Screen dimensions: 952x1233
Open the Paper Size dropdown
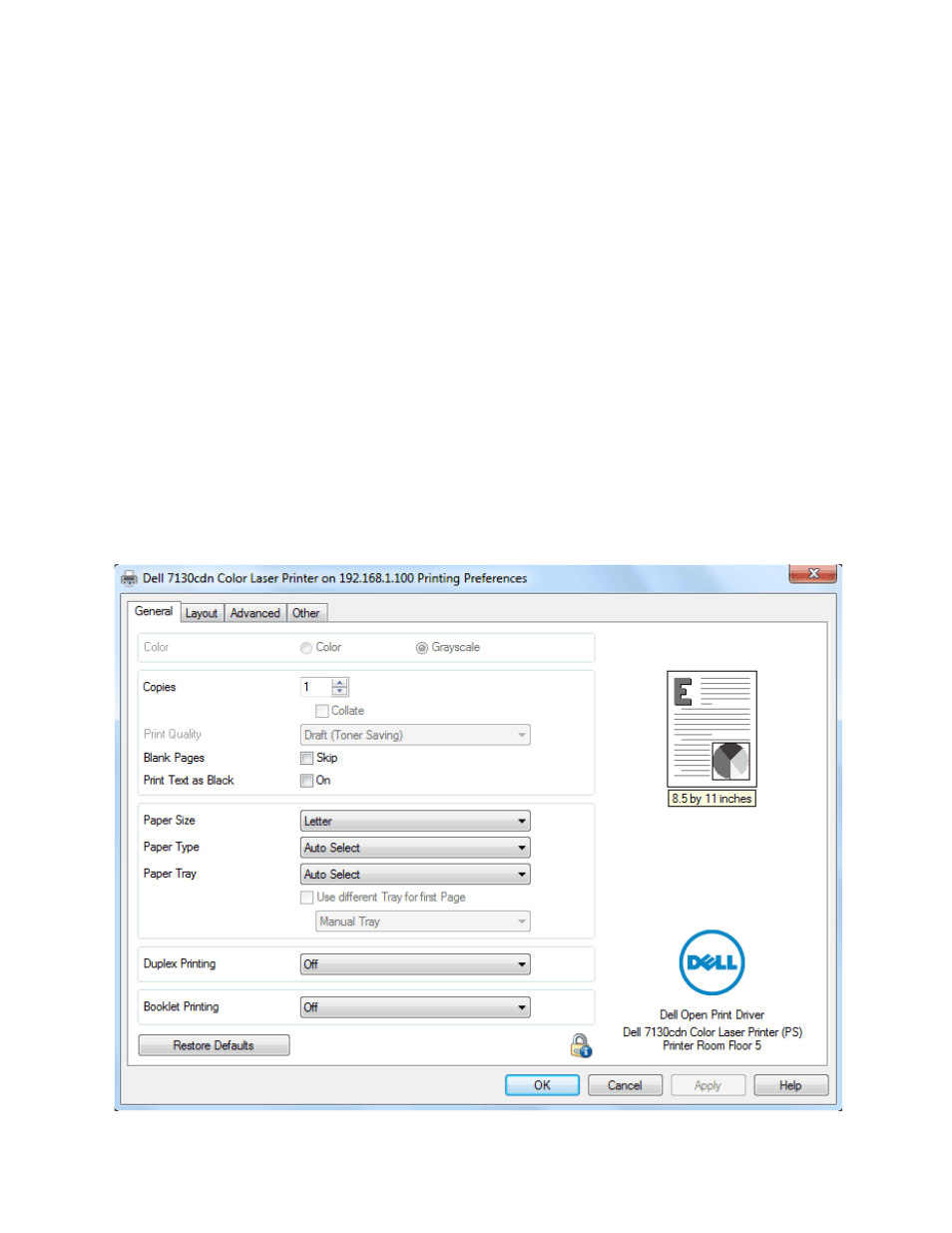(x=415, y=821)
